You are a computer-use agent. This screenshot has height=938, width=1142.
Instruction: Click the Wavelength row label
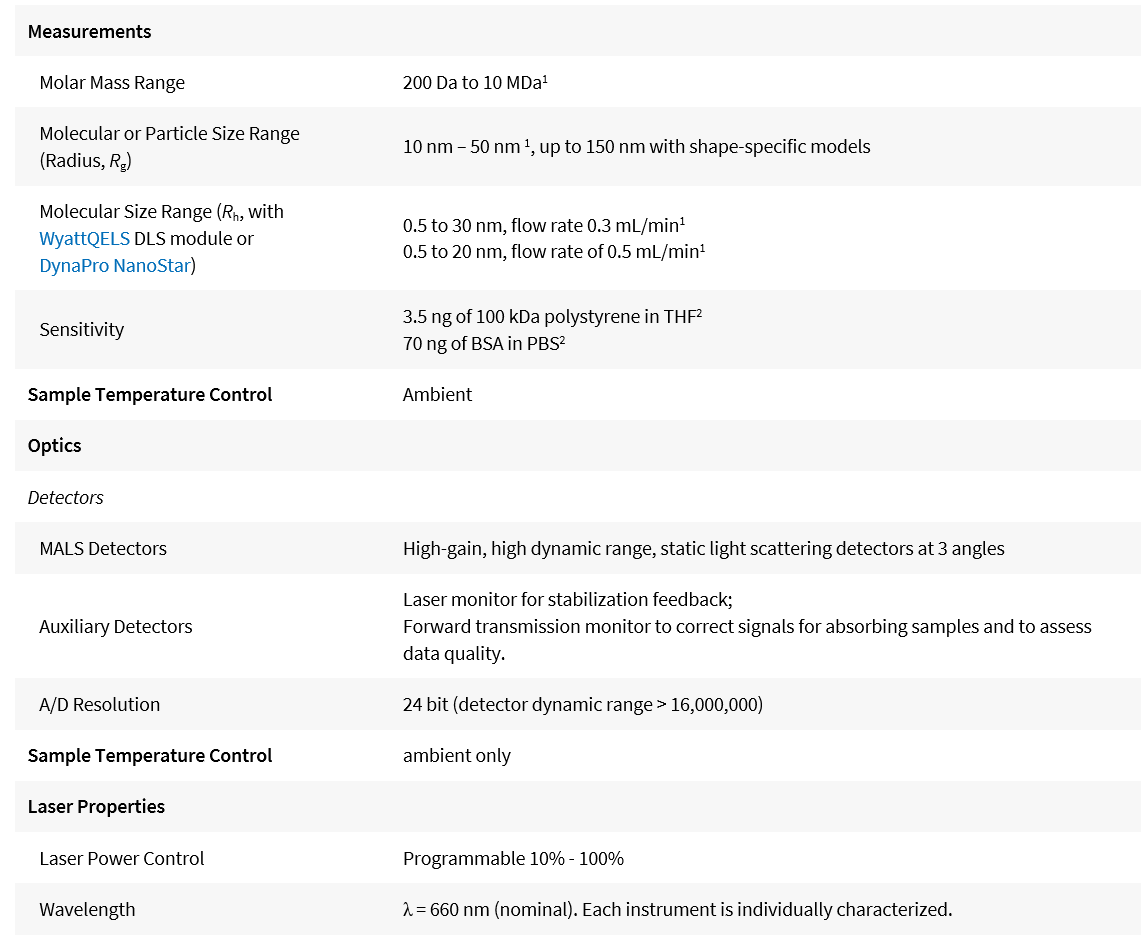point(87,910)
